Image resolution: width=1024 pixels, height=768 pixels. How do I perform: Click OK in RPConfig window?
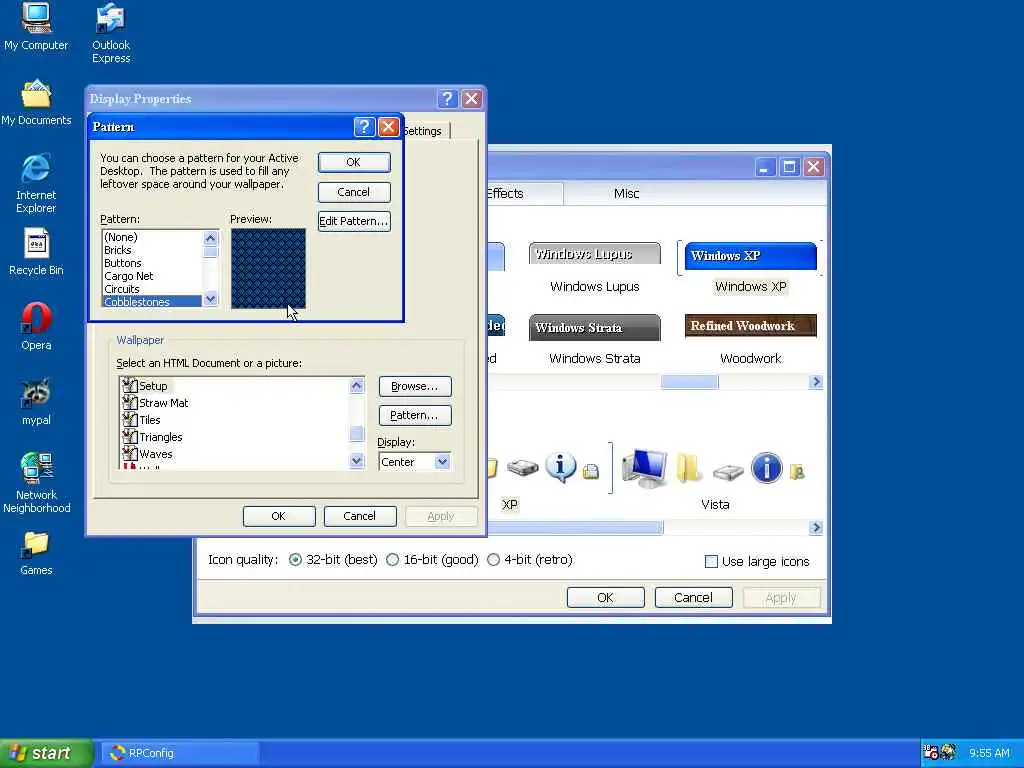pos(605,597)
